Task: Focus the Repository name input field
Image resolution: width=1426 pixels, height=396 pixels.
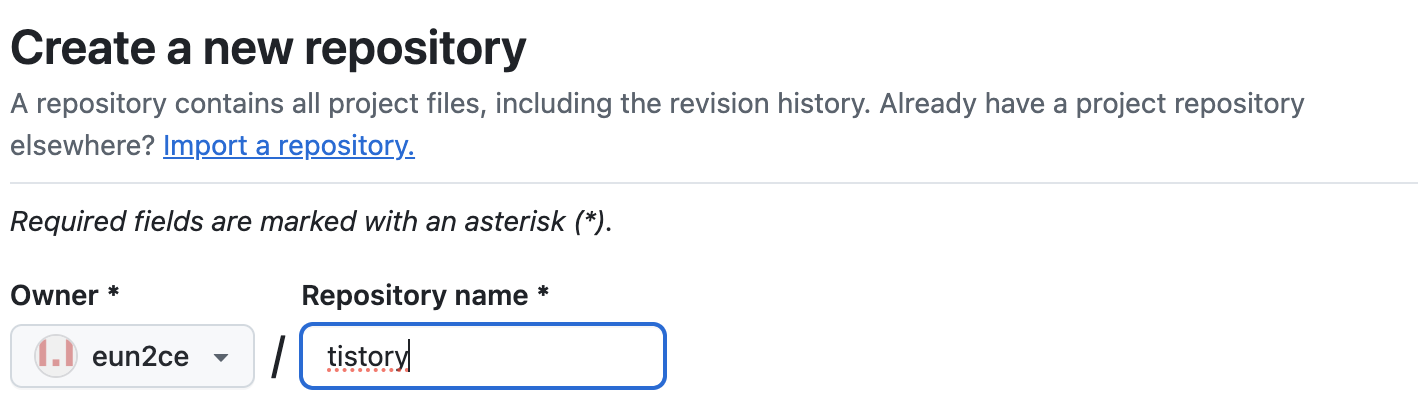Action: [x=483, y=356]
